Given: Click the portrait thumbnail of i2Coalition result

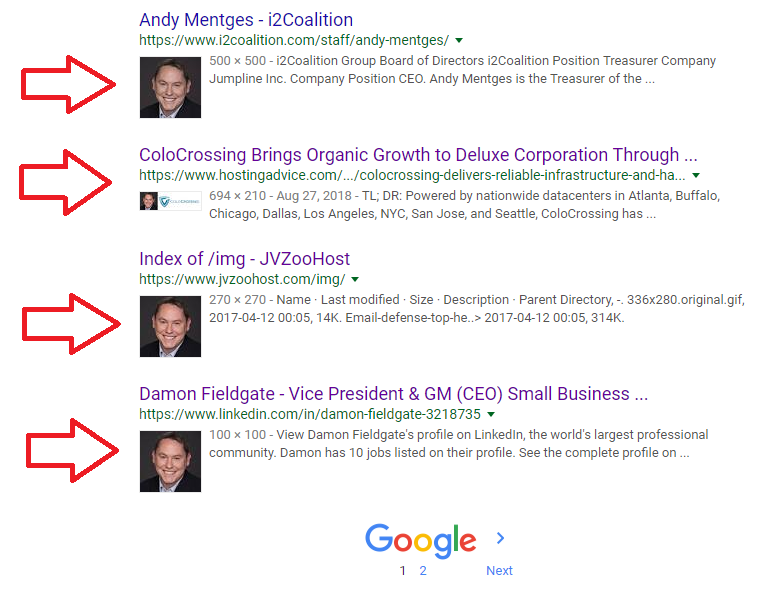Looking at the screenshot, I should [x=170, y=87].
